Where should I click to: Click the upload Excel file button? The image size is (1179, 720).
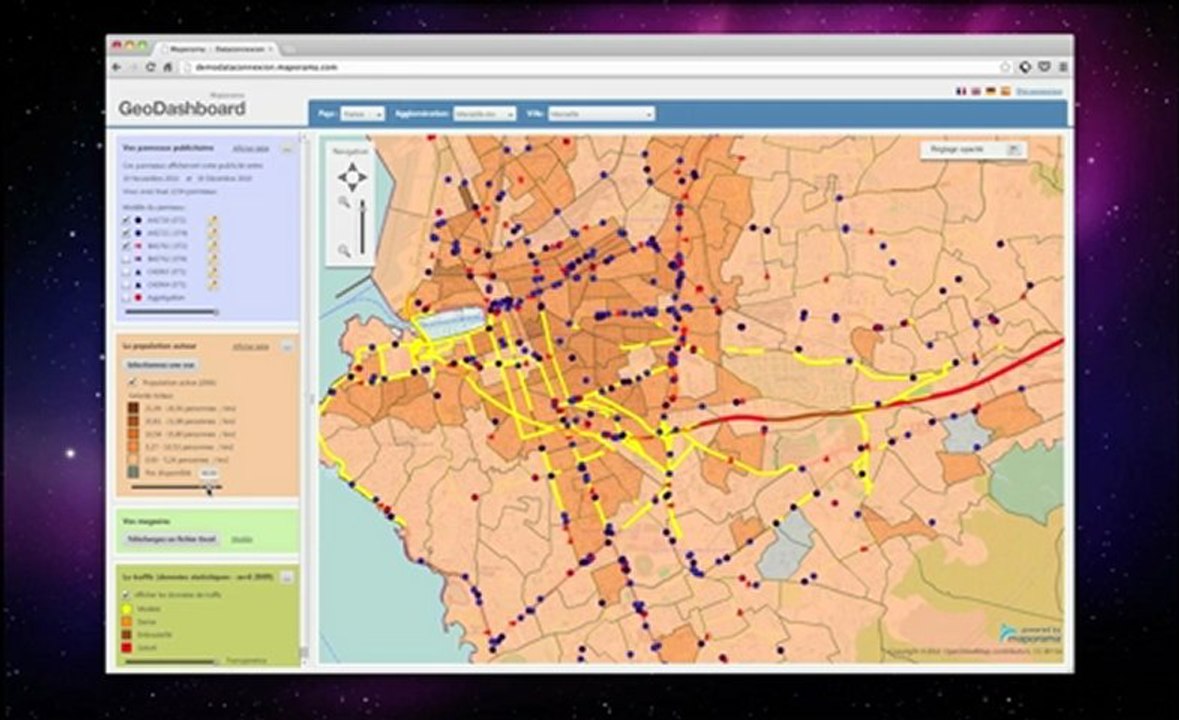click(172, 539)
